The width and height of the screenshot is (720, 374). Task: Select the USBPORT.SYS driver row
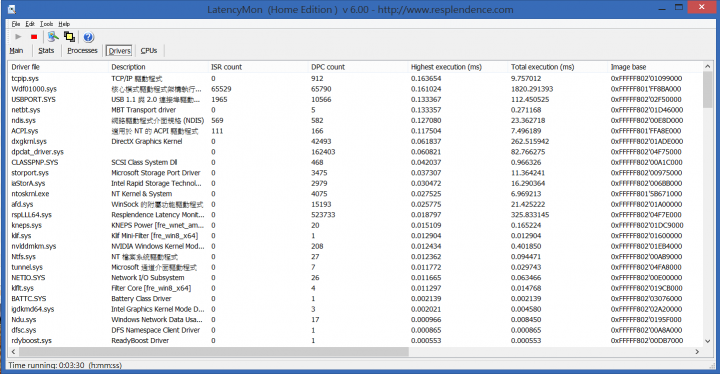click(x=355, y=100)
